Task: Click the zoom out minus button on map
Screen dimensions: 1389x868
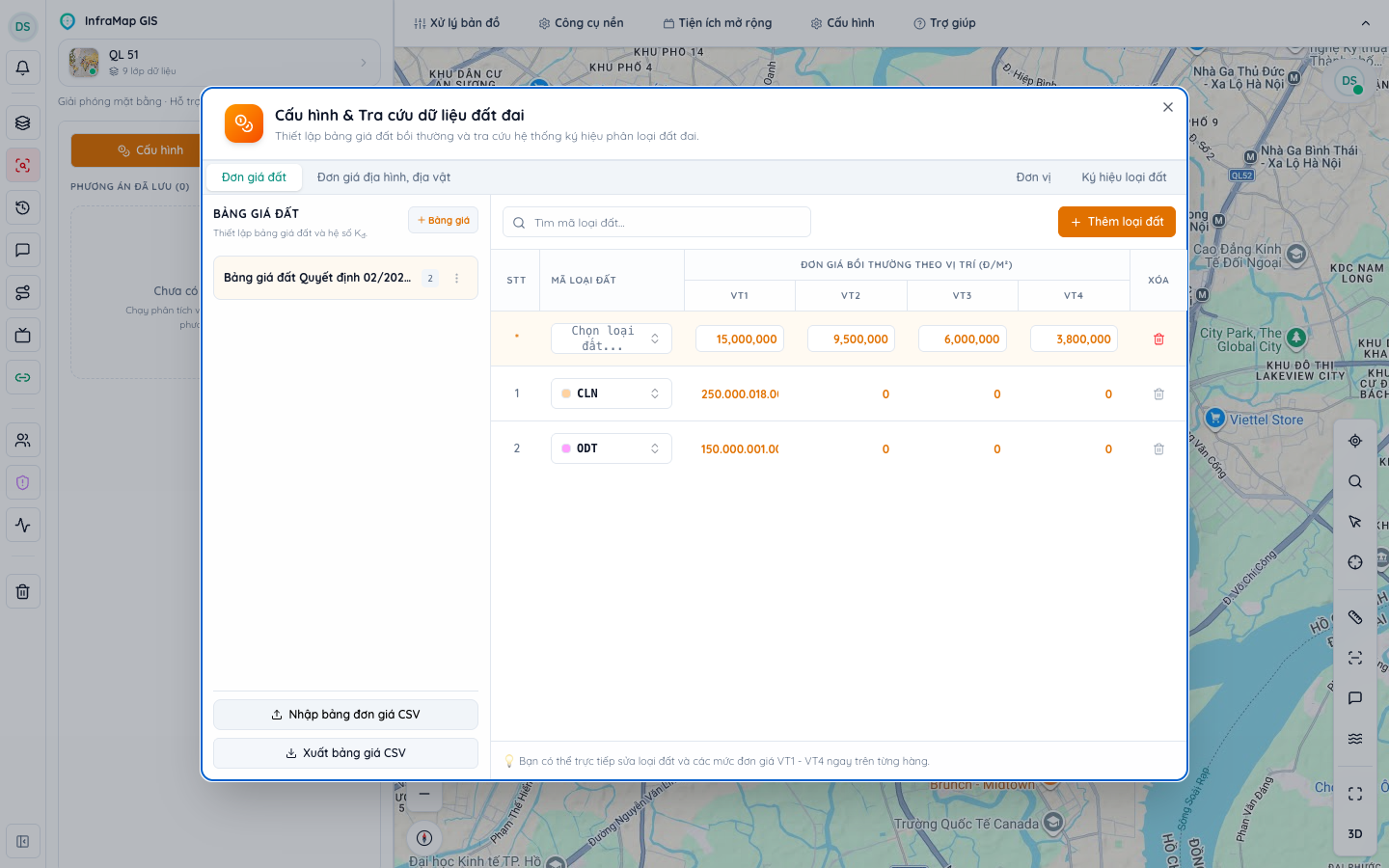Action: 424,795
